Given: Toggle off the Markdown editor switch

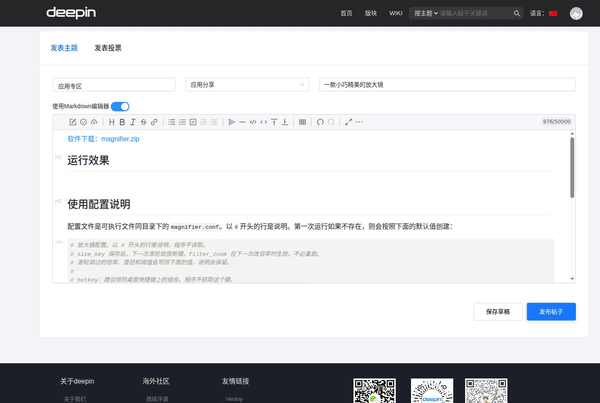Looking at the screenshot, I should point(120,106).
